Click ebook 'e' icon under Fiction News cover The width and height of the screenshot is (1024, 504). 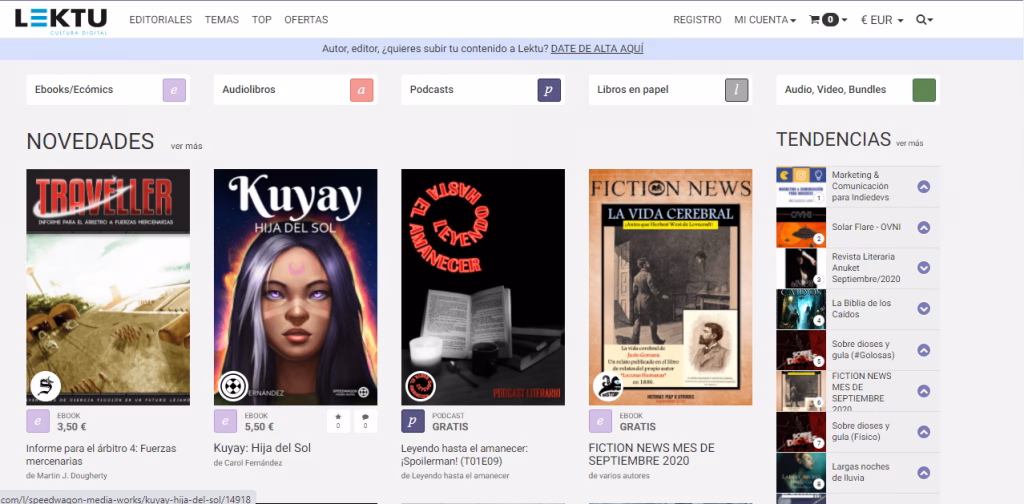click(600, 421)
